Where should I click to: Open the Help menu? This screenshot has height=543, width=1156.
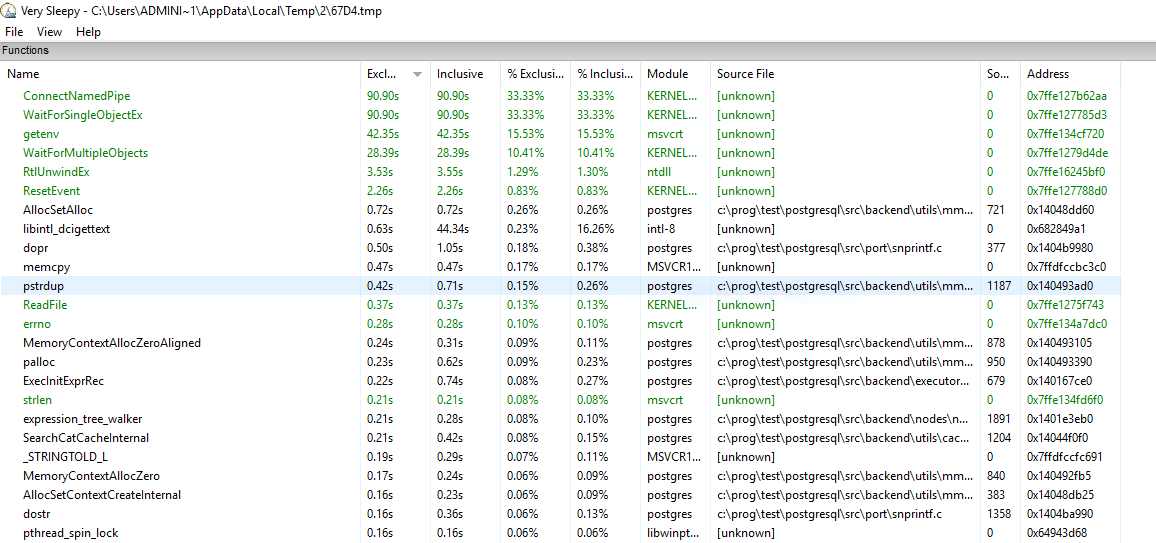pos(88,32)
